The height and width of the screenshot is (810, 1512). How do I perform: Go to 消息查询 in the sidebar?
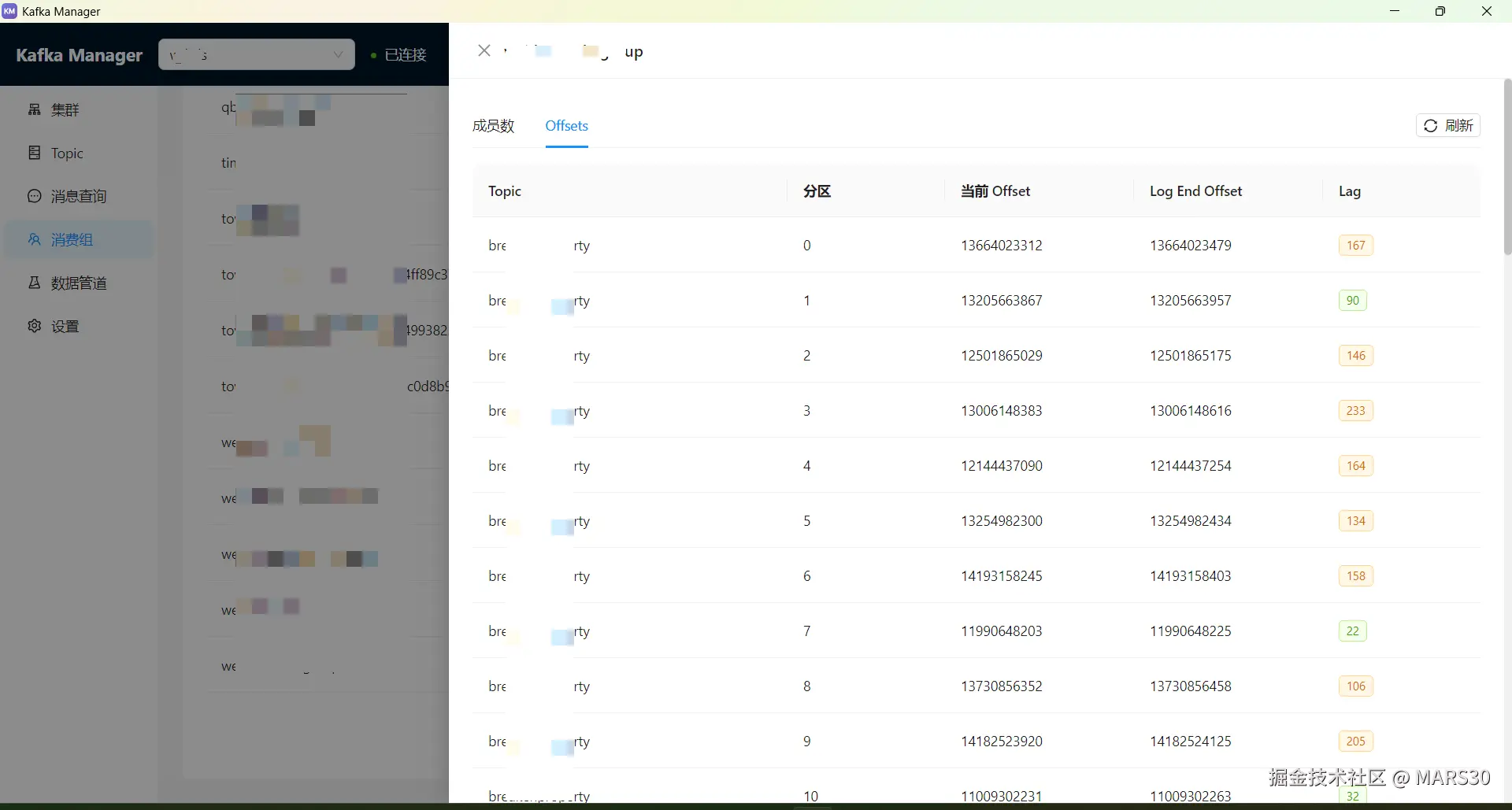click(79, 196)
